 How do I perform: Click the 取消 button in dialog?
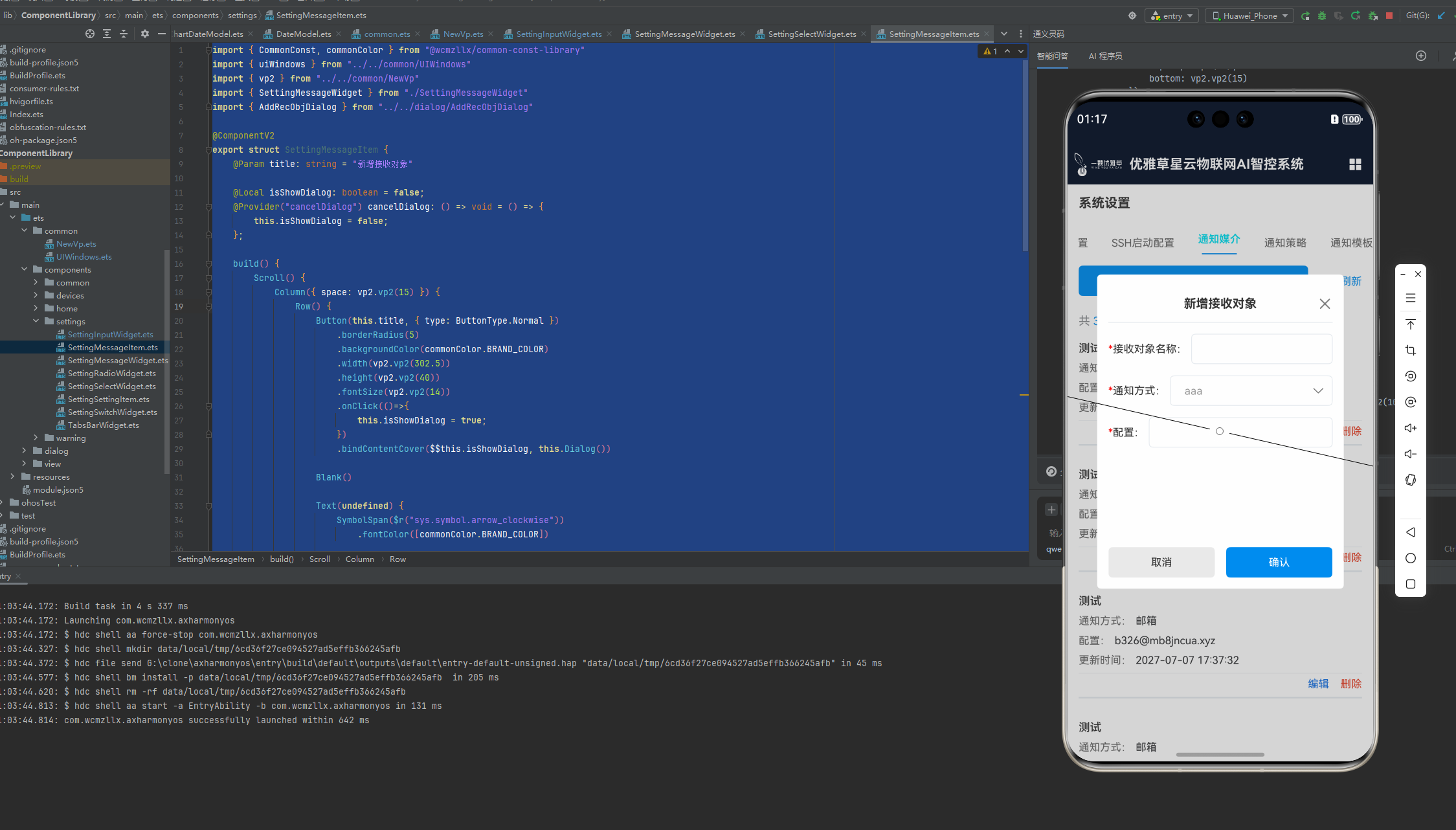[x=1161, y=562]
